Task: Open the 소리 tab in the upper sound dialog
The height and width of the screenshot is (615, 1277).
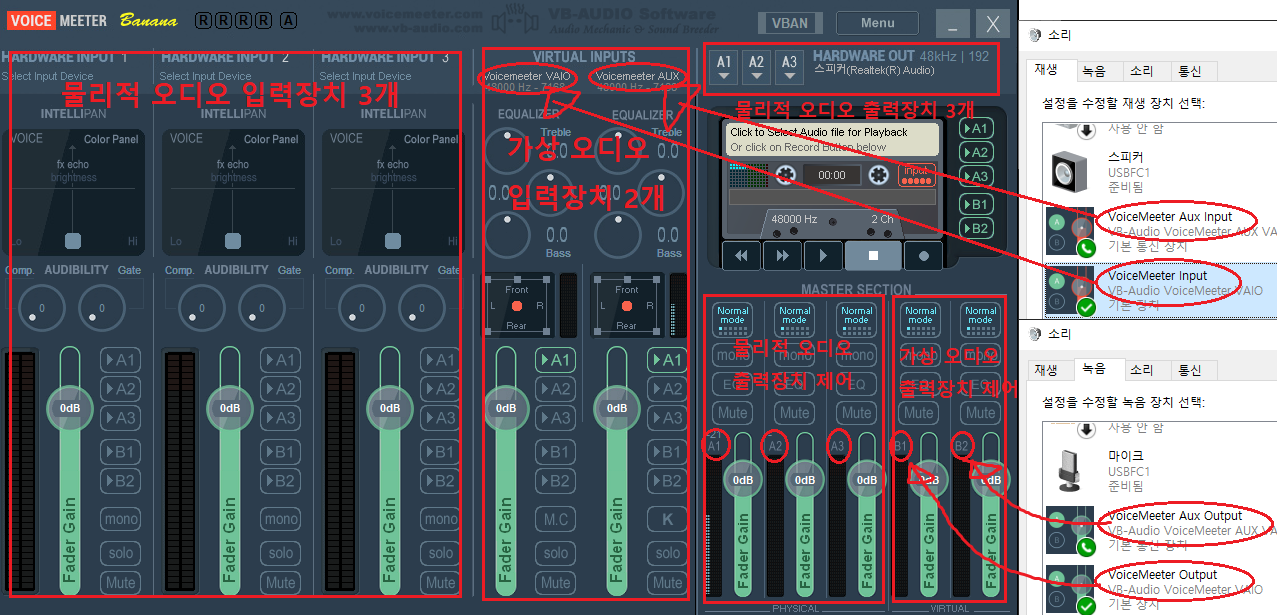Action: pyautogui.click(x=1142, y=71)
